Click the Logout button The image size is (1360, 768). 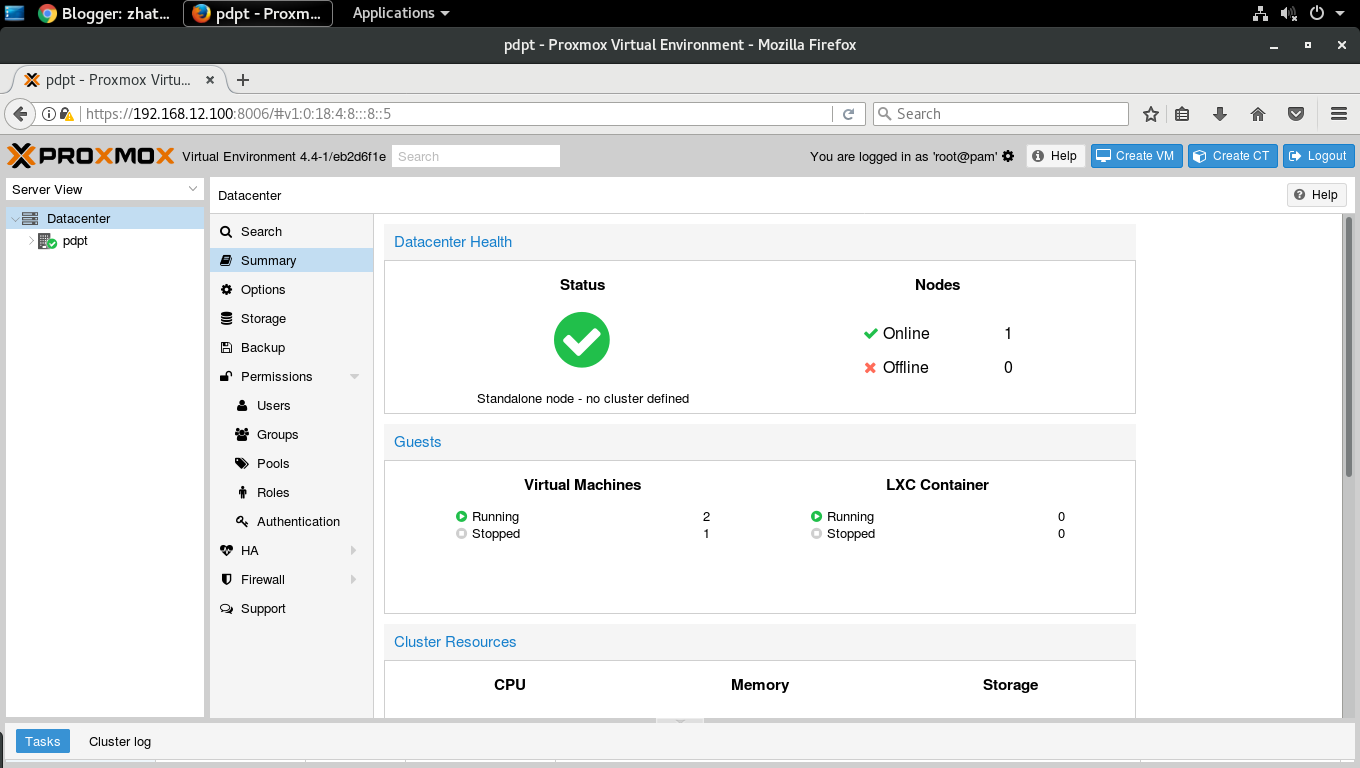[x=1319, y=156]
